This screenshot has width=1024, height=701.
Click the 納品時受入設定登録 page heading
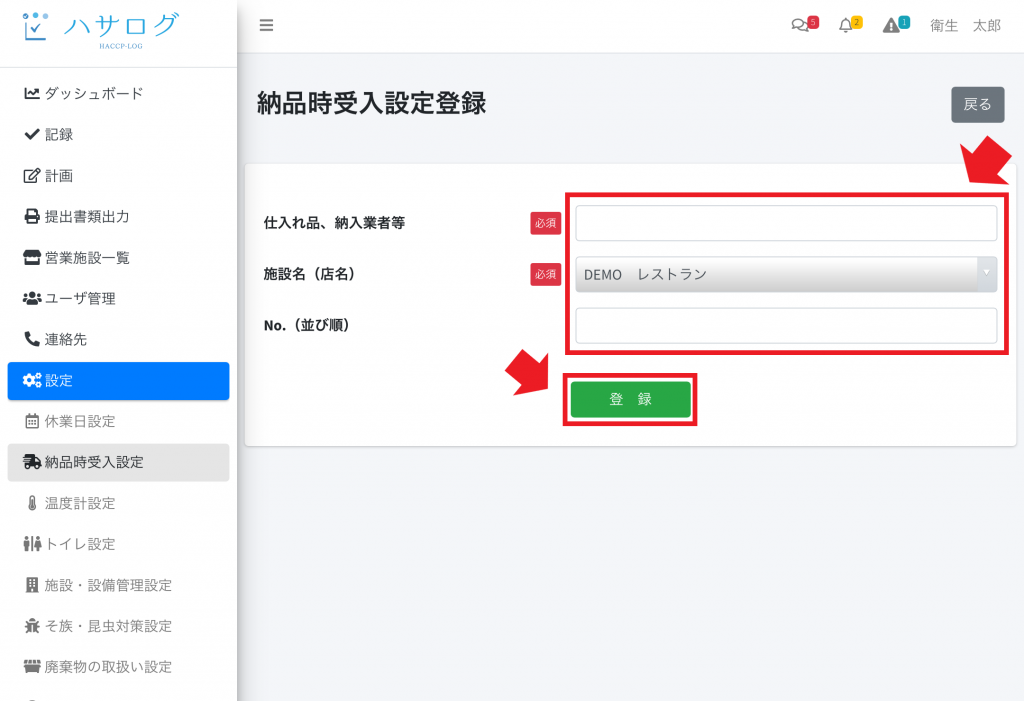click(372, 103)
